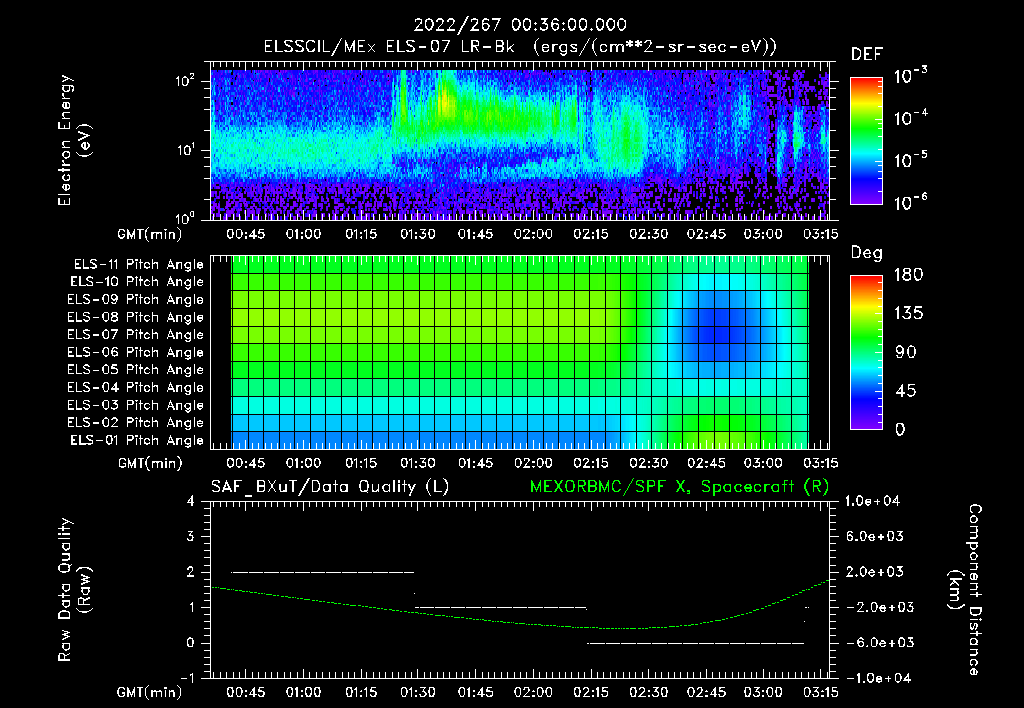1024x708 pixels.
Task: Click the 135 tick on Deg colorbar
Action: point(908,313)
